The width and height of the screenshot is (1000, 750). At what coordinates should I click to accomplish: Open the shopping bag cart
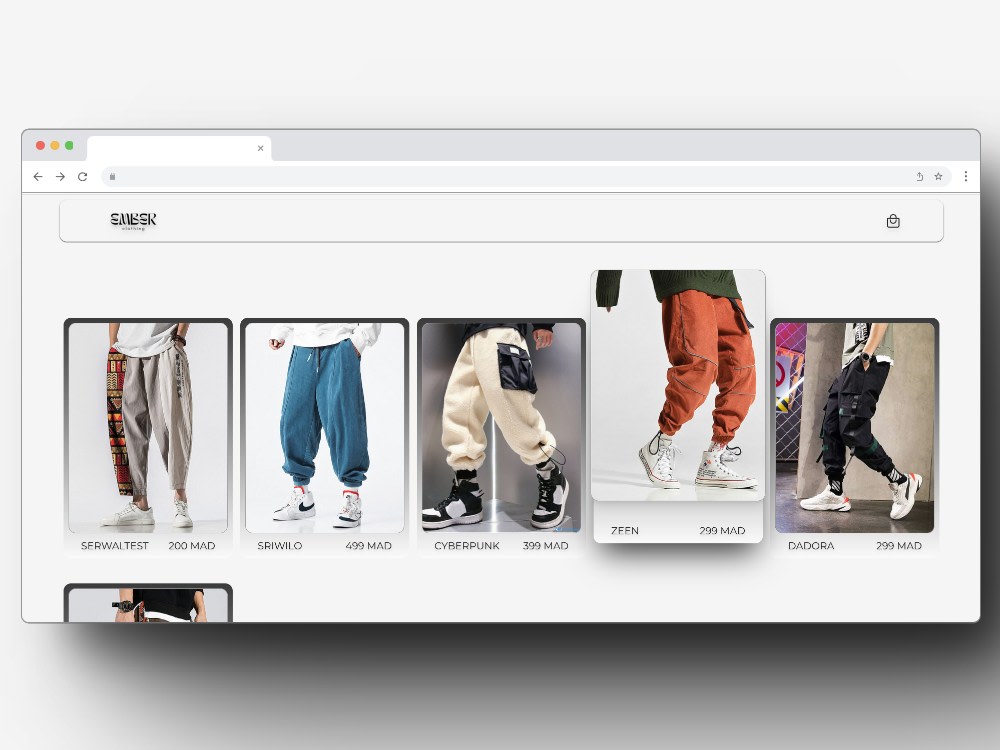893,220
